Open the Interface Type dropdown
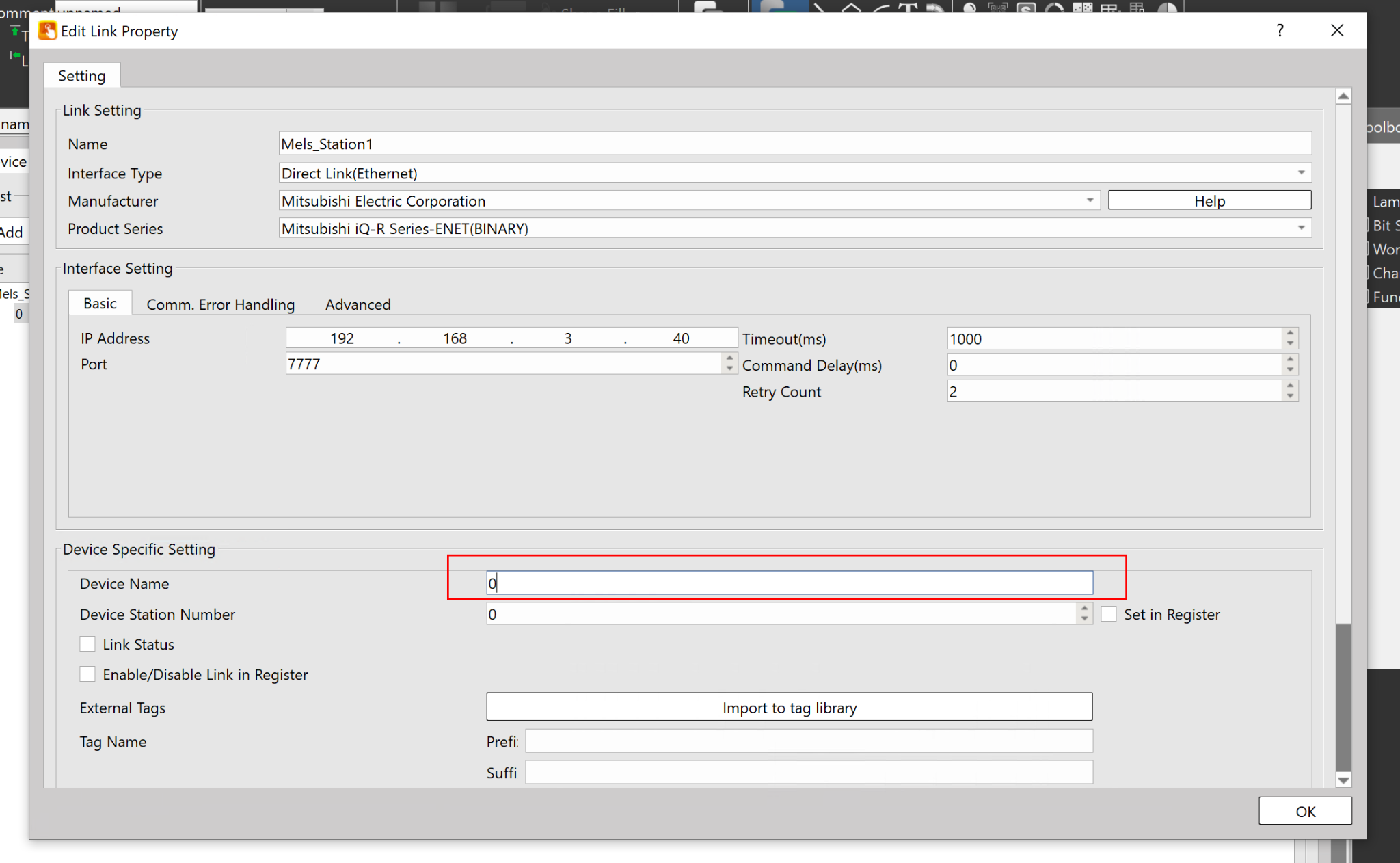This screenshot has width=1400, height=863. click(x=1301, y=173)
